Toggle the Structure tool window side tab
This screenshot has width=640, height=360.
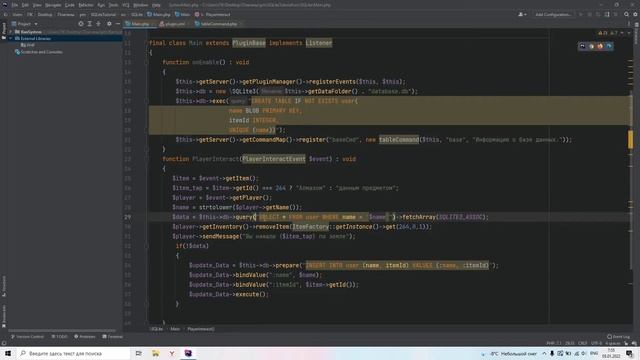point(4,287)
